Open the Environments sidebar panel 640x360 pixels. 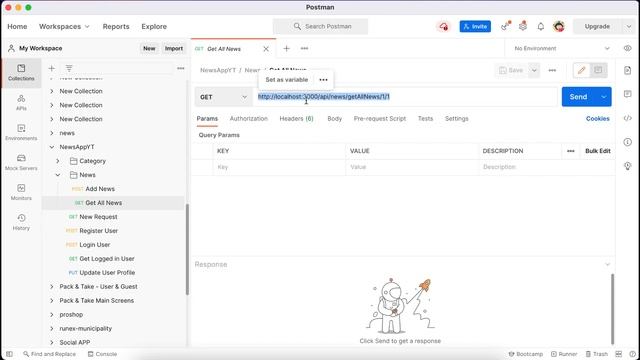[x=21, y=132]
